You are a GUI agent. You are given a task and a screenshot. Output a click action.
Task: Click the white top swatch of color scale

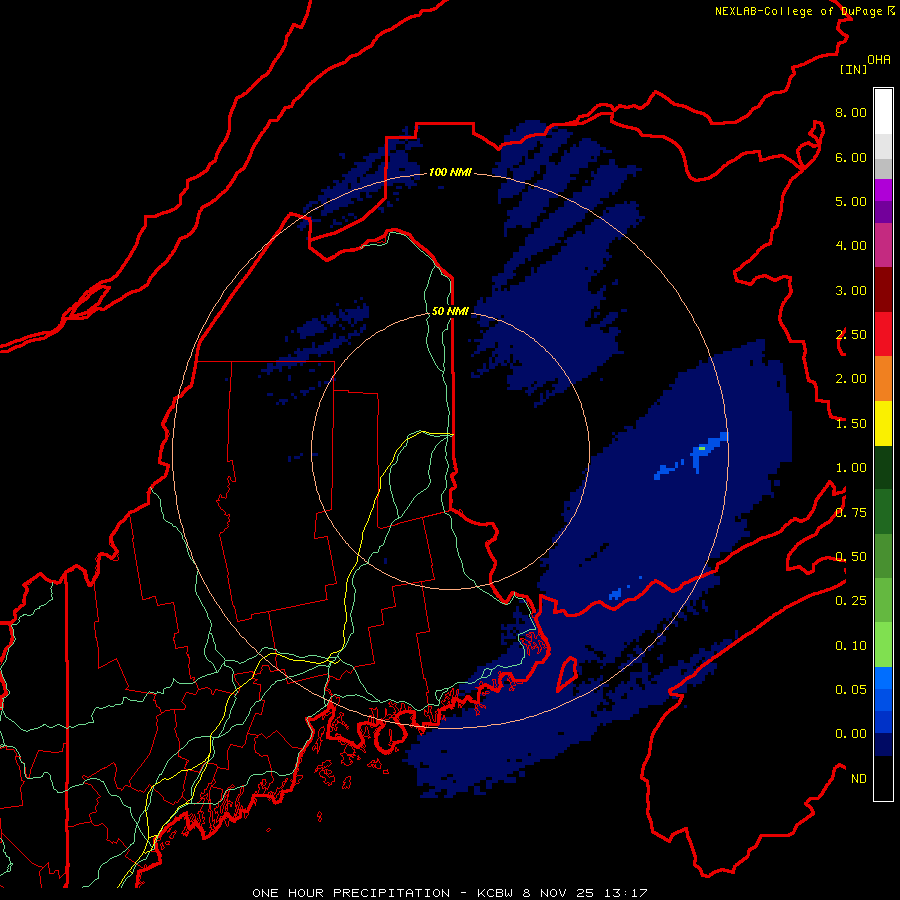tap(883, 112)
